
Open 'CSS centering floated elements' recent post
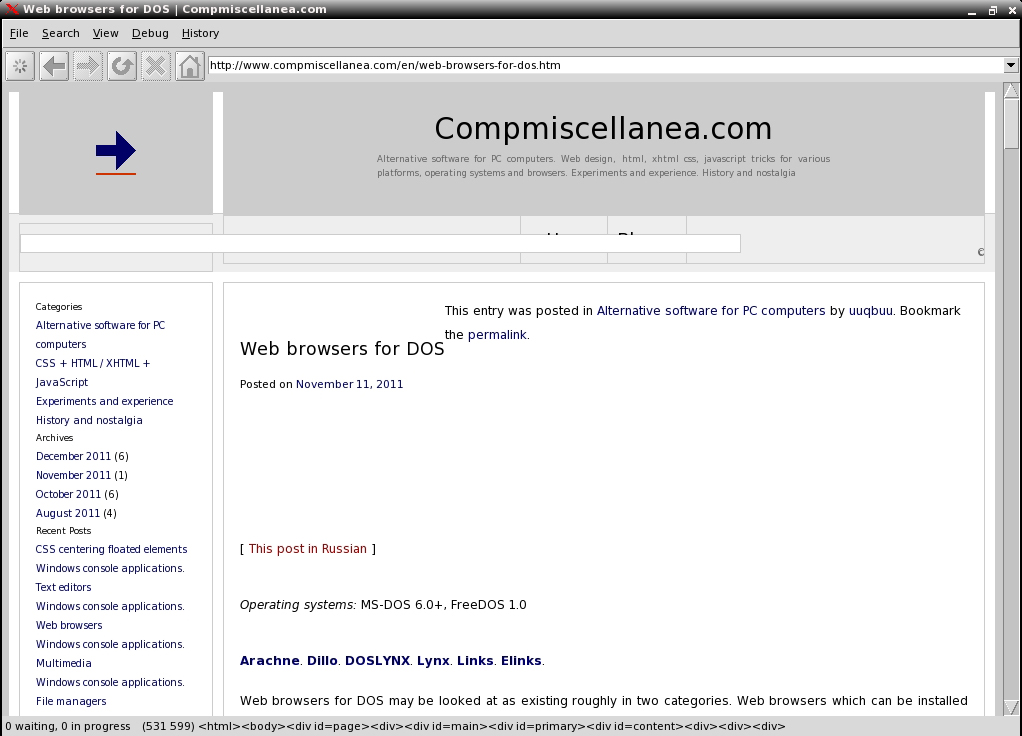click(111, 549)
